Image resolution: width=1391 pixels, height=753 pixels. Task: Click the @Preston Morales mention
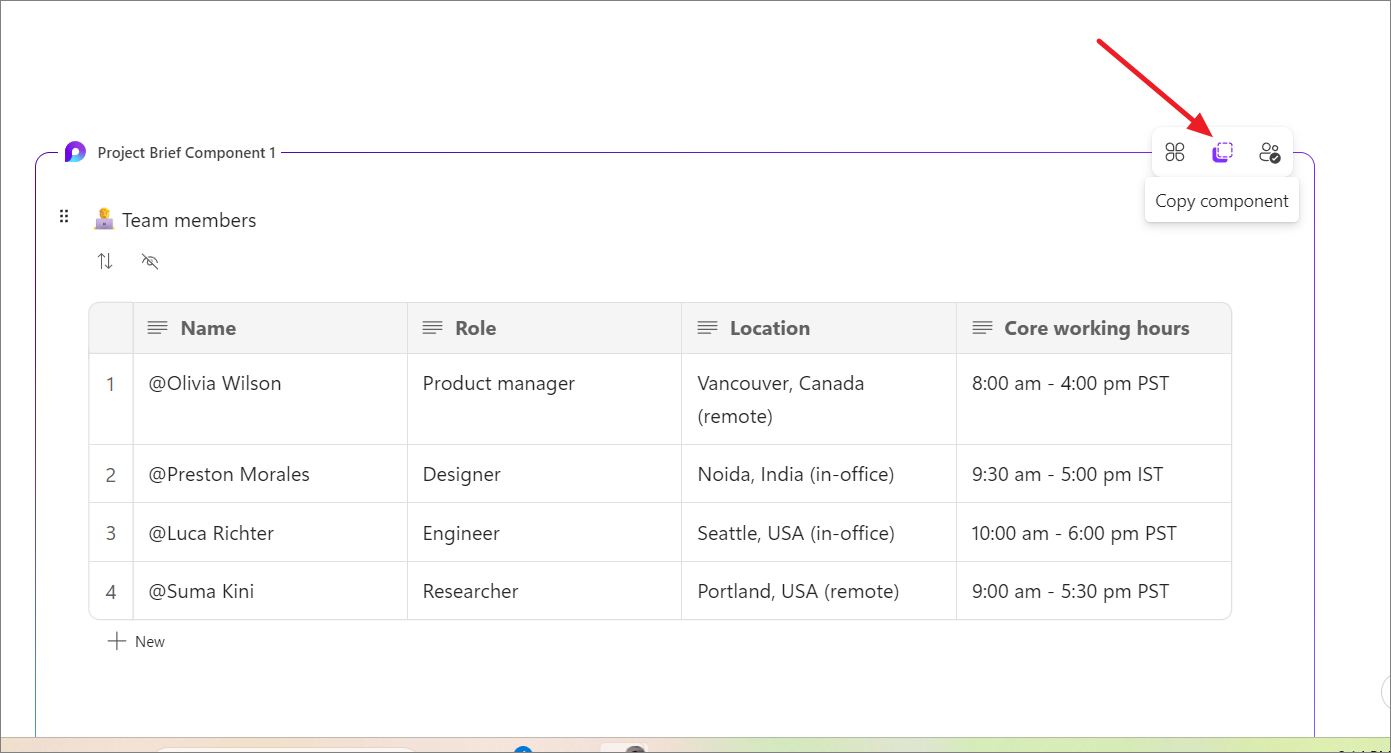coord(229,474)
